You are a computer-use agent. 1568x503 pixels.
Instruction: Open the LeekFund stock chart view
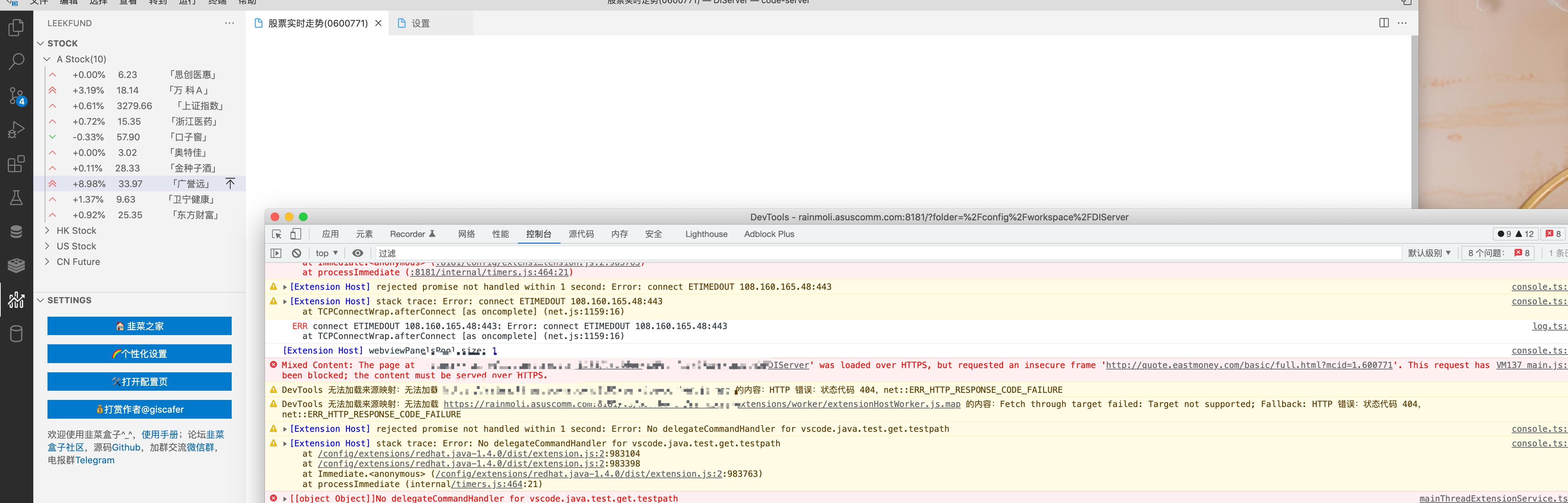(x=16, y=300)
